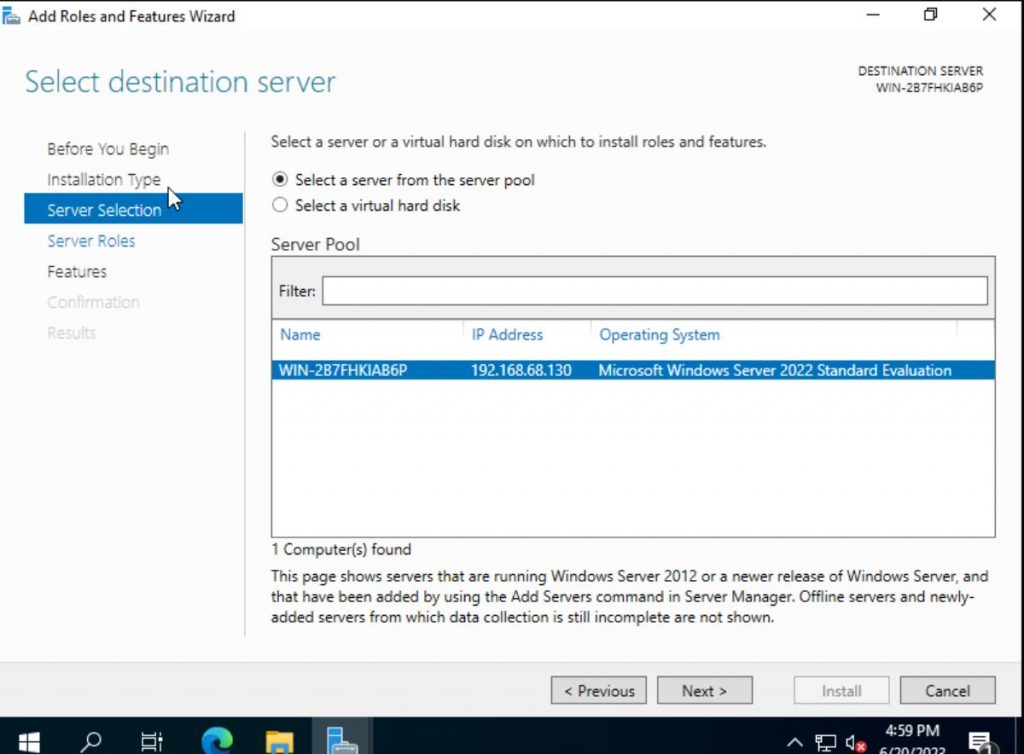The width and height of the screenshot is (1024, 754).
Task: Sort the server list by Operating System
Action: (659, 334)
